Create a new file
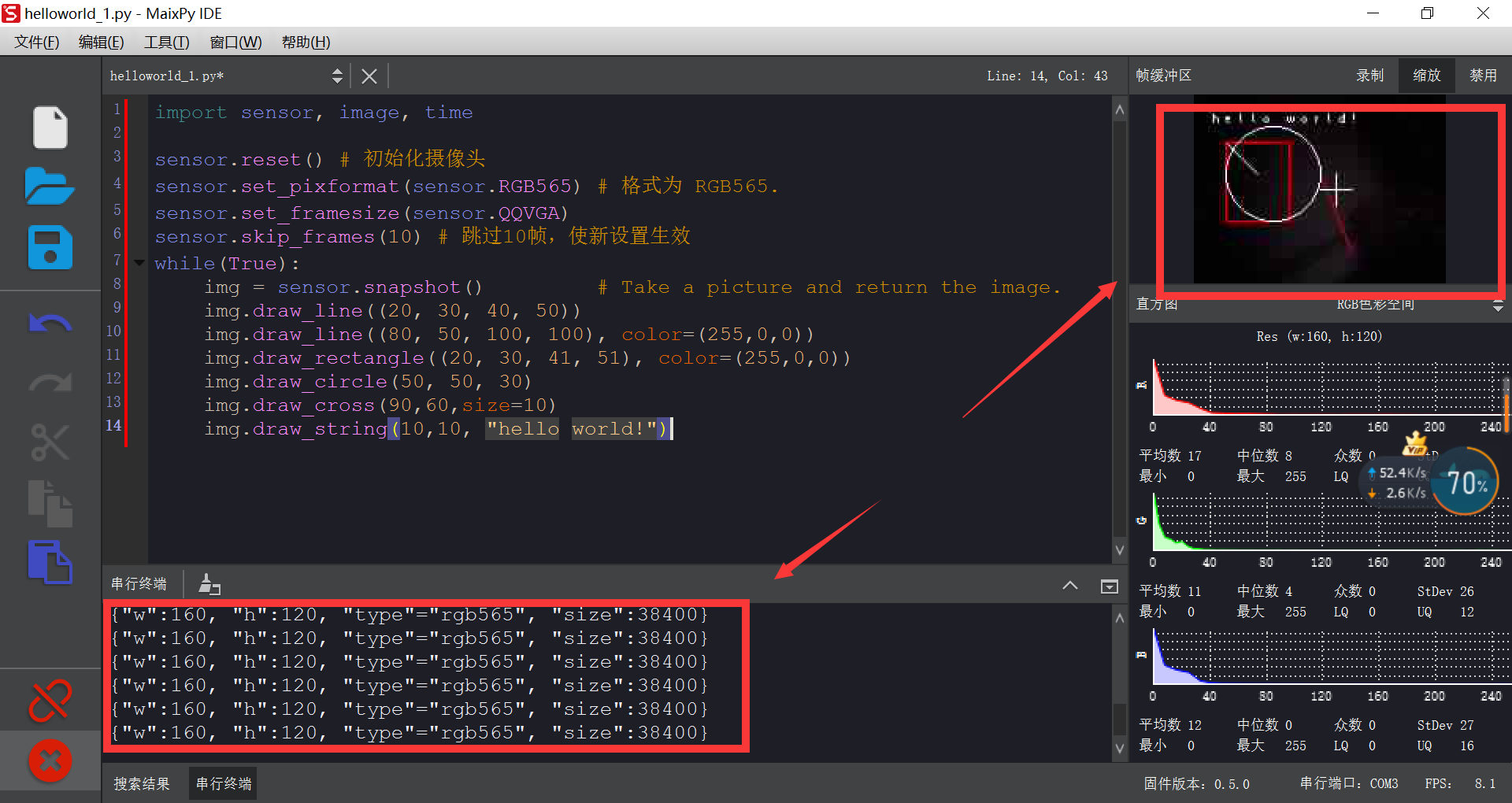Image resolution: width=1512 pixels, height=803 pixels. pyautogui.click(x=50, y=128)
